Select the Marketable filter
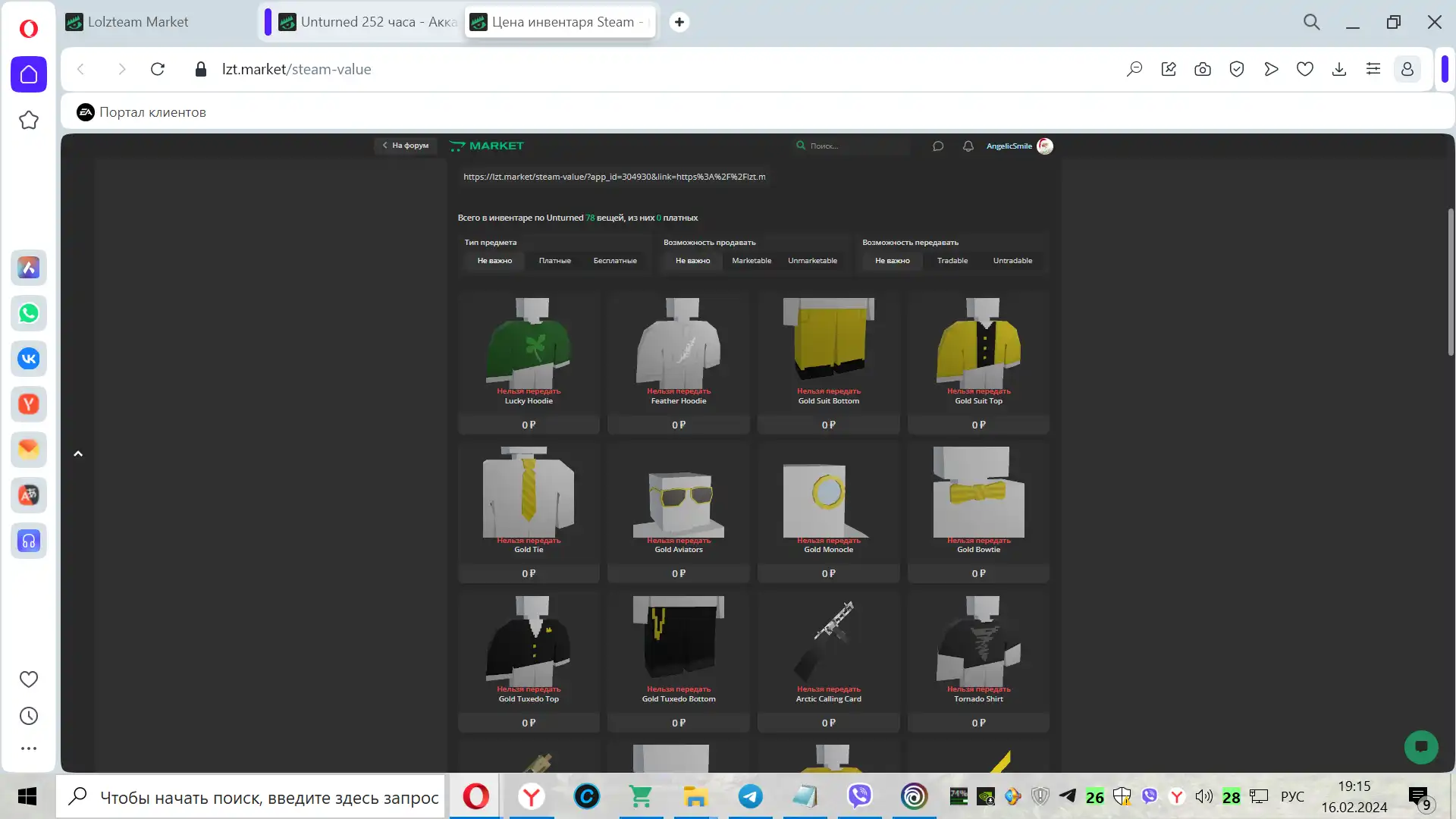The image size is (1456, 819). (x=752, y=260)
